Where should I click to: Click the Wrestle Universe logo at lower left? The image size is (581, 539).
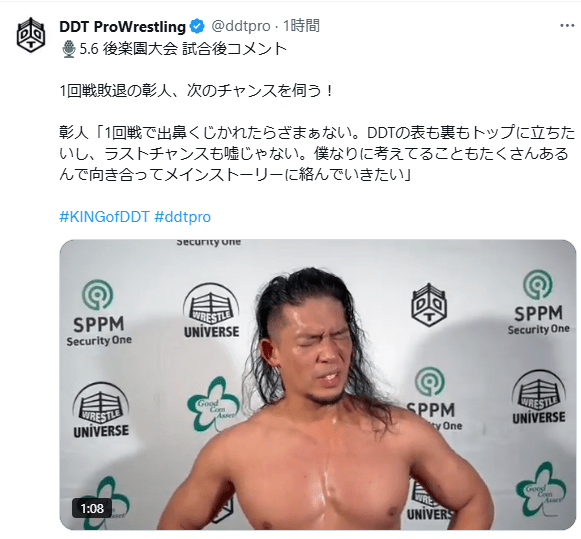click(x=101, y=410)
